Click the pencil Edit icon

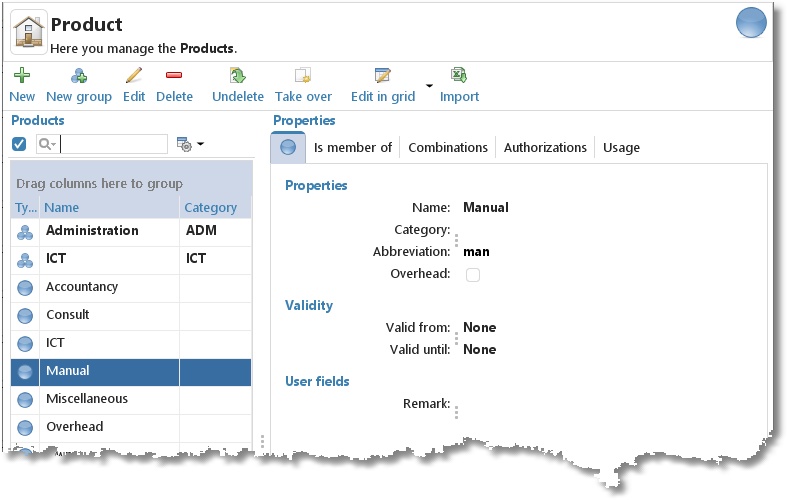click(134, 75)
